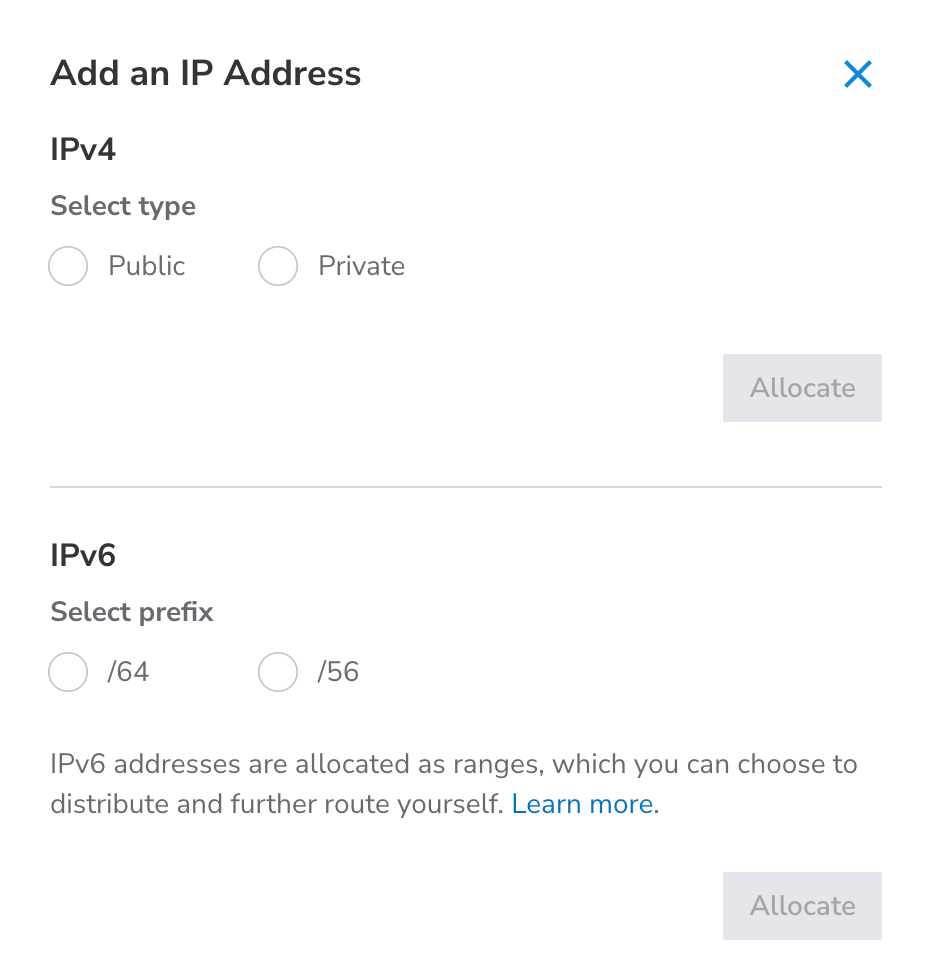This screenshot has height=972, width=926.
Task: Click the IPv6 section heading
Action: (x=83, y=555)
